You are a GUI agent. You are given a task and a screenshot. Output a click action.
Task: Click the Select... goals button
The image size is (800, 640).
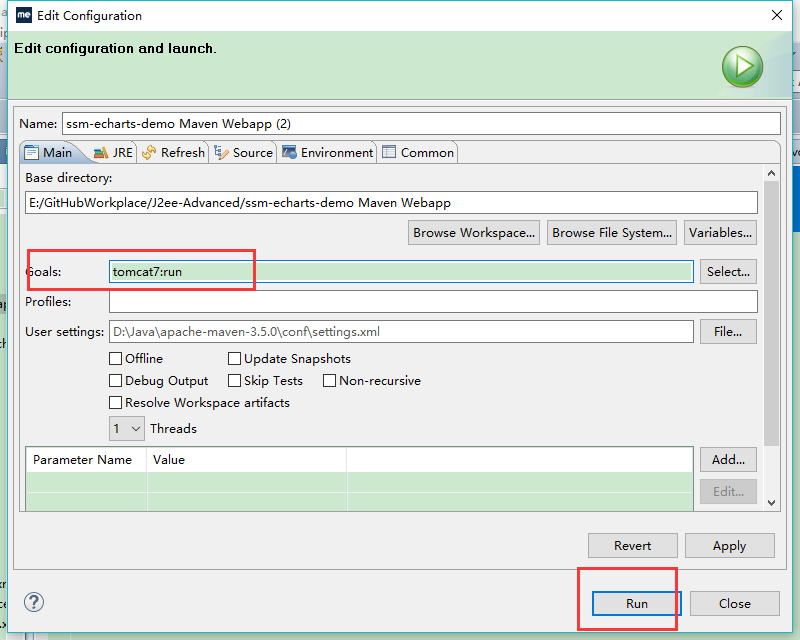pos(728,272)
